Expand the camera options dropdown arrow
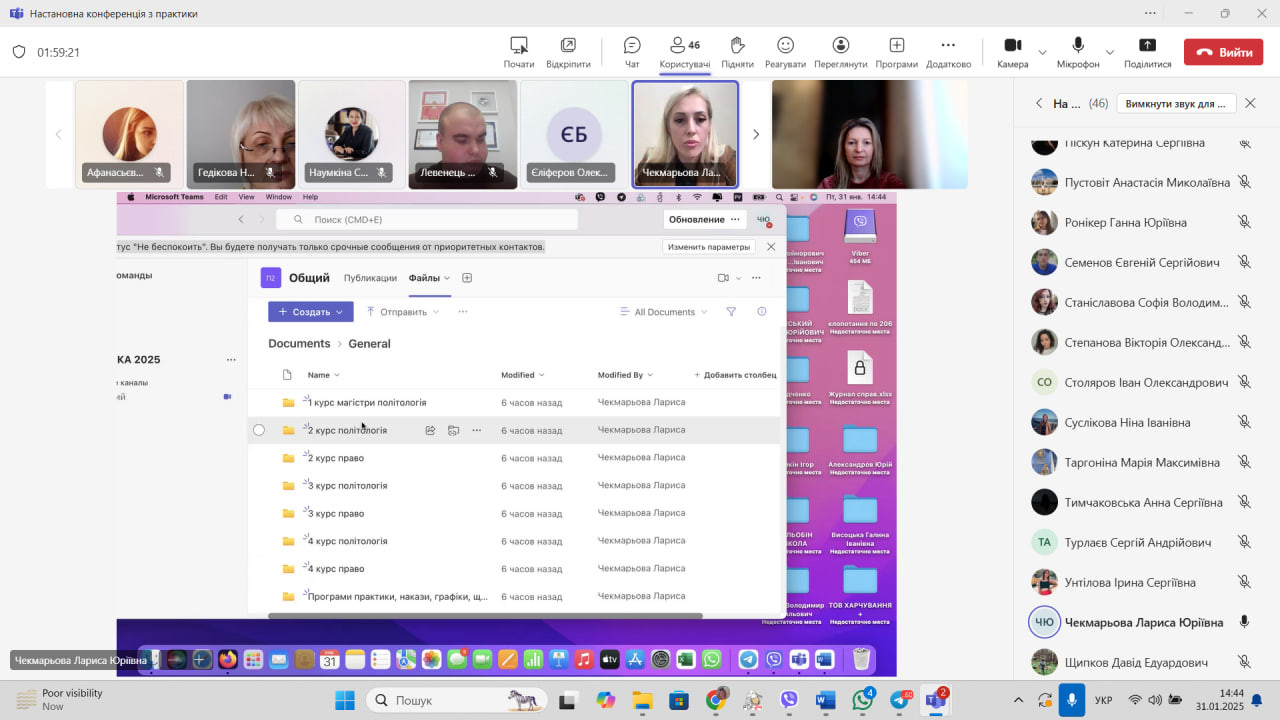1280x720 pixels. pos(1042,52)
